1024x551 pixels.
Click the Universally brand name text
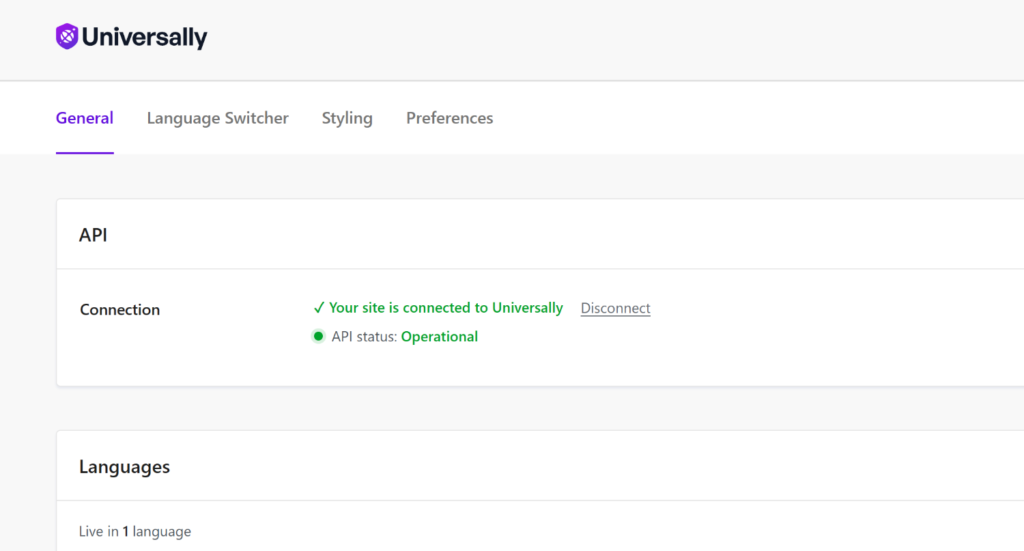tap(144, 37)
